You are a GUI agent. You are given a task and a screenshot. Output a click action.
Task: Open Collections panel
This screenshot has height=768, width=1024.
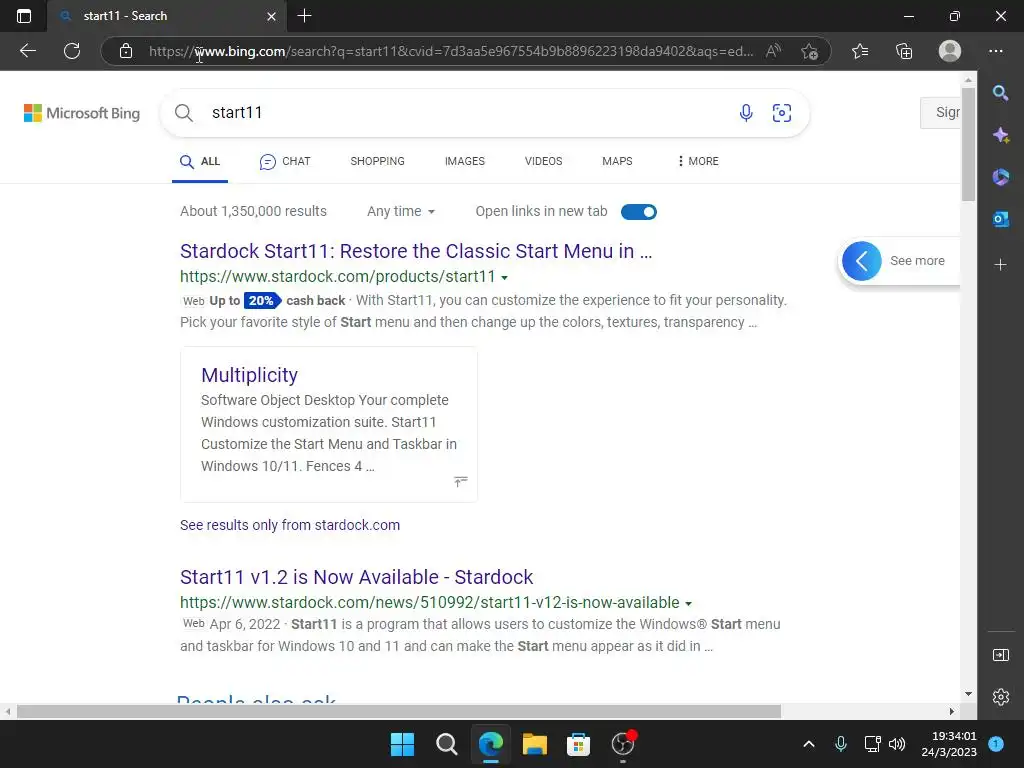pos(904,51)
